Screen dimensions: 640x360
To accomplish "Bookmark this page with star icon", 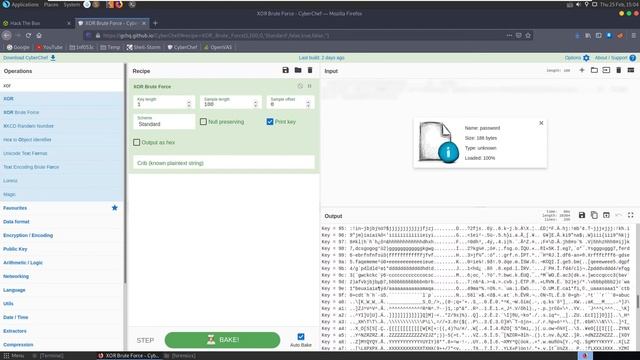I will tap(528, 36).
